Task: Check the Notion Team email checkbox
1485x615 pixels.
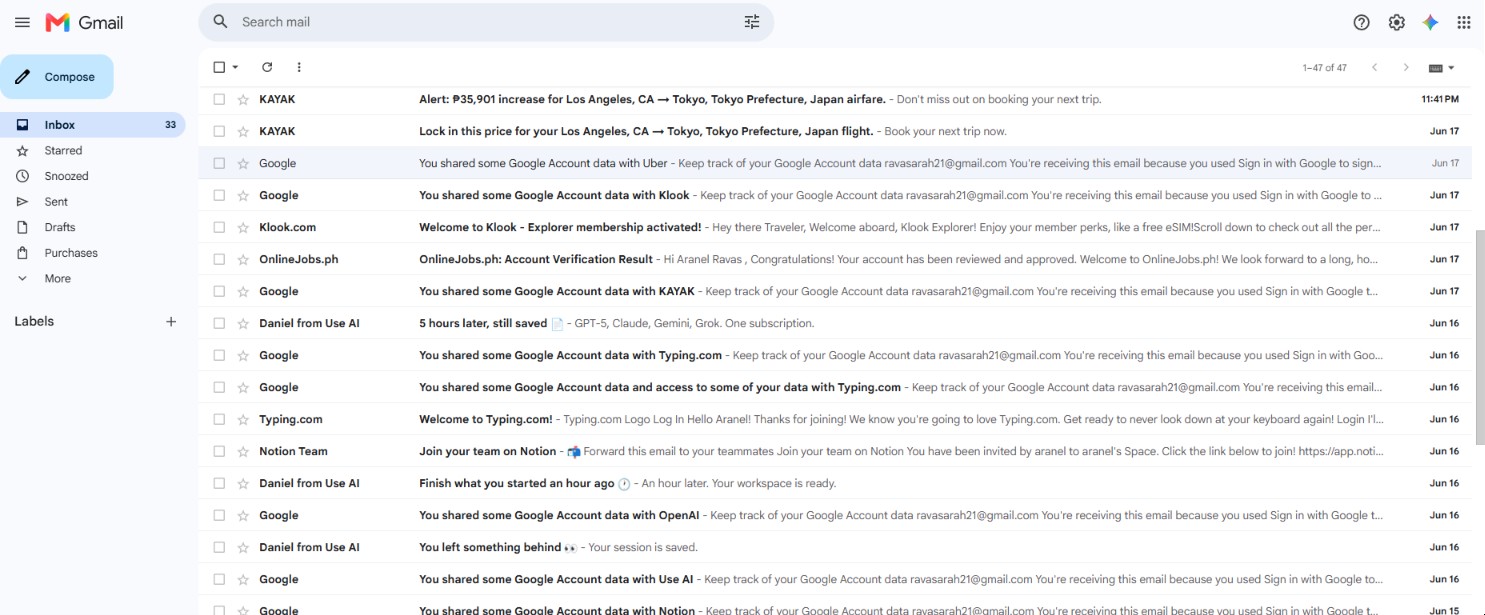Action: [219, 451]
